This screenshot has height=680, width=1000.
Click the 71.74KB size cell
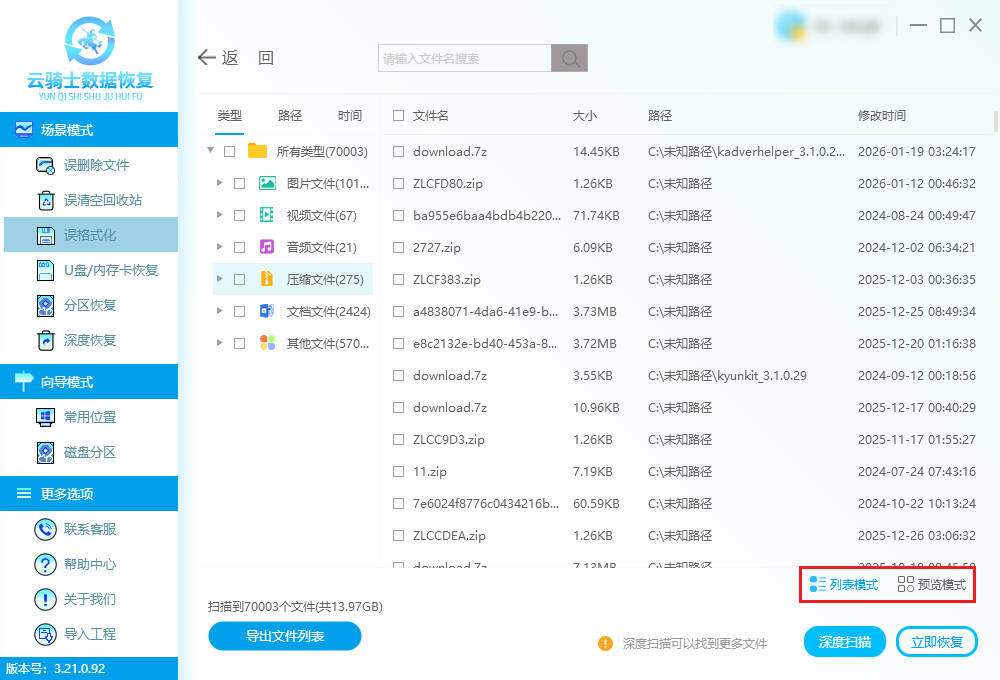pyautogui.click(x=596, y=216)
